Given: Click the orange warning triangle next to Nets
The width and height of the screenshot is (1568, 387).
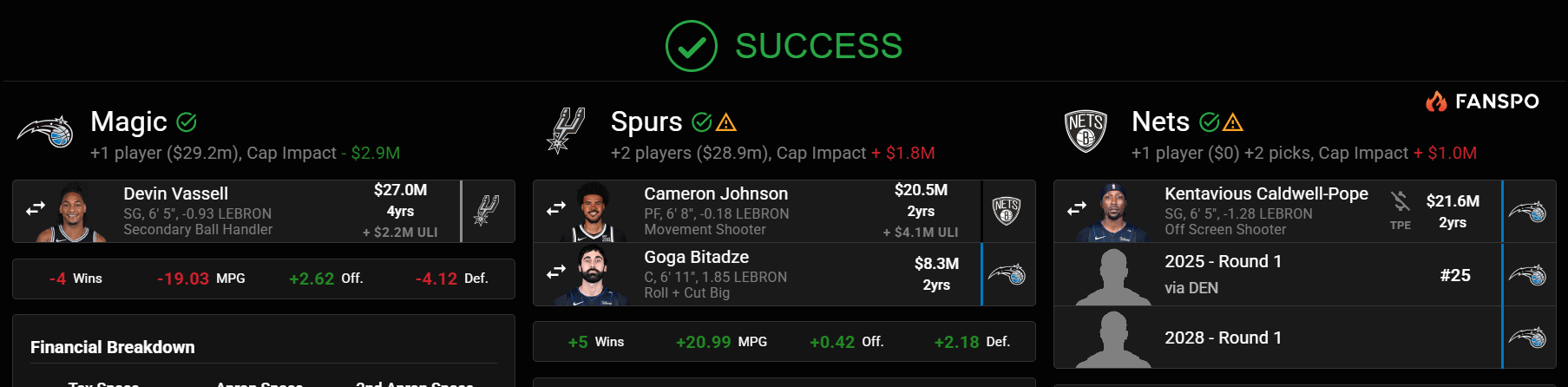Looking at the screenshot, I should pos(1233,123).
